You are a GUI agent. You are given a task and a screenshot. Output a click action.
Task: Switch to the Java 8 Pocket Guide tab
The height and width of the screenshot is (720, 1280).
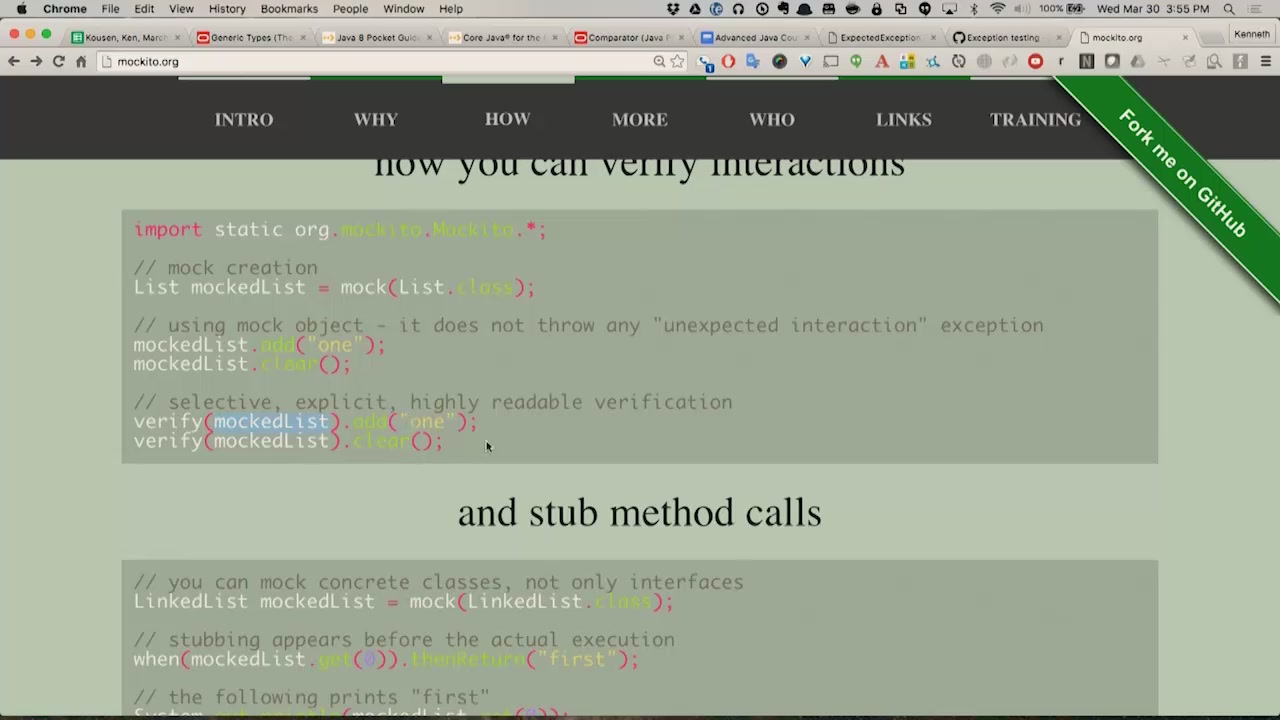376,38
